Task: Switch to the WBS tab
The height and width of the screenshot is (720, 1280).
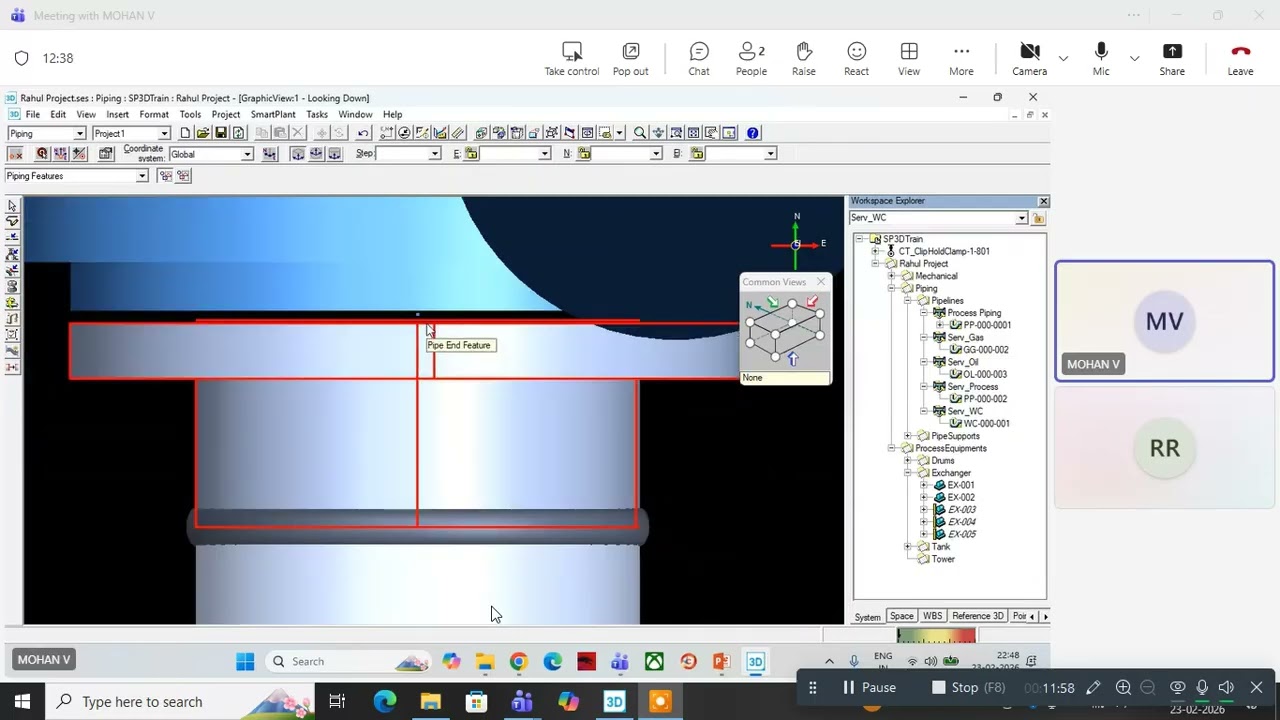Action: (932, 616)
